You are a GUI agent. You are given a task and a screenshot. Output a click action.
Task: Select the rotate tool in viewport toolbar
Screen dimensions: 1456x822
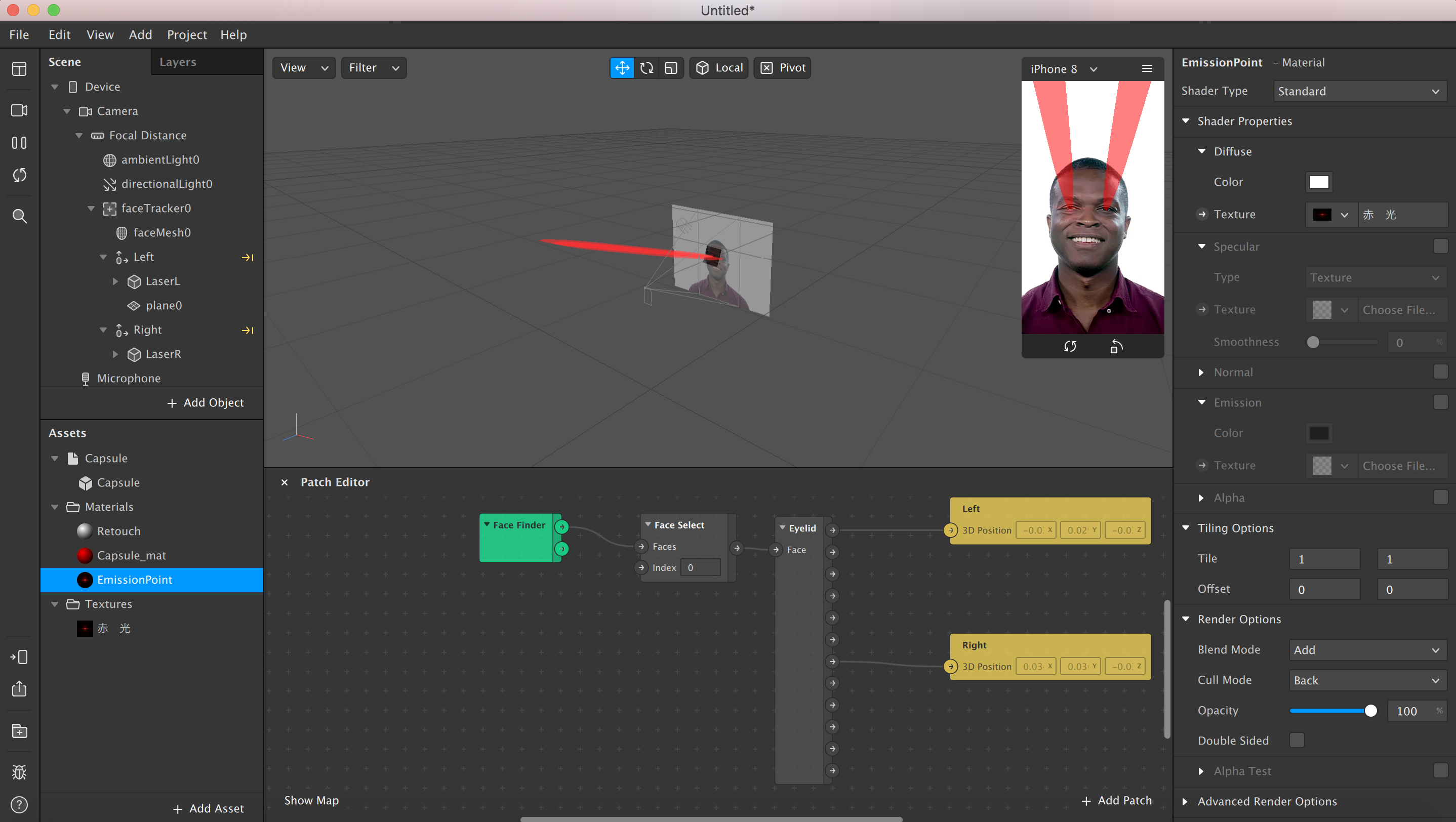point(646,68)
